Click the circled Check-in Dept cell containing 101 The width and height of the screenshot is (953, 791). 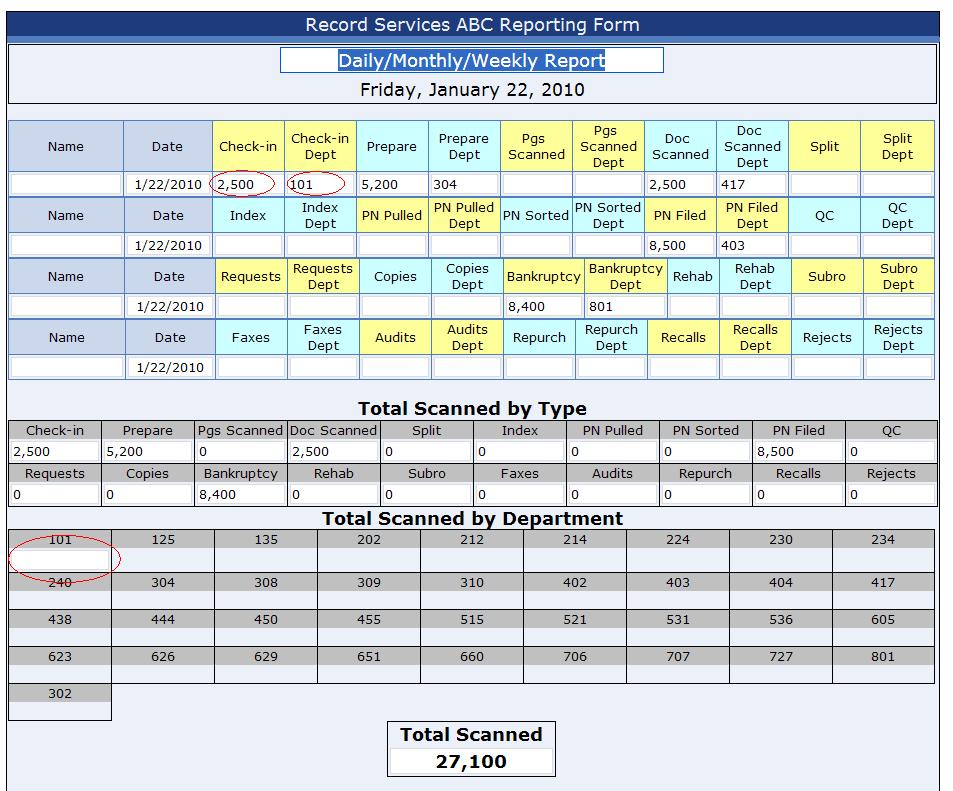click(x=320, y=183)
